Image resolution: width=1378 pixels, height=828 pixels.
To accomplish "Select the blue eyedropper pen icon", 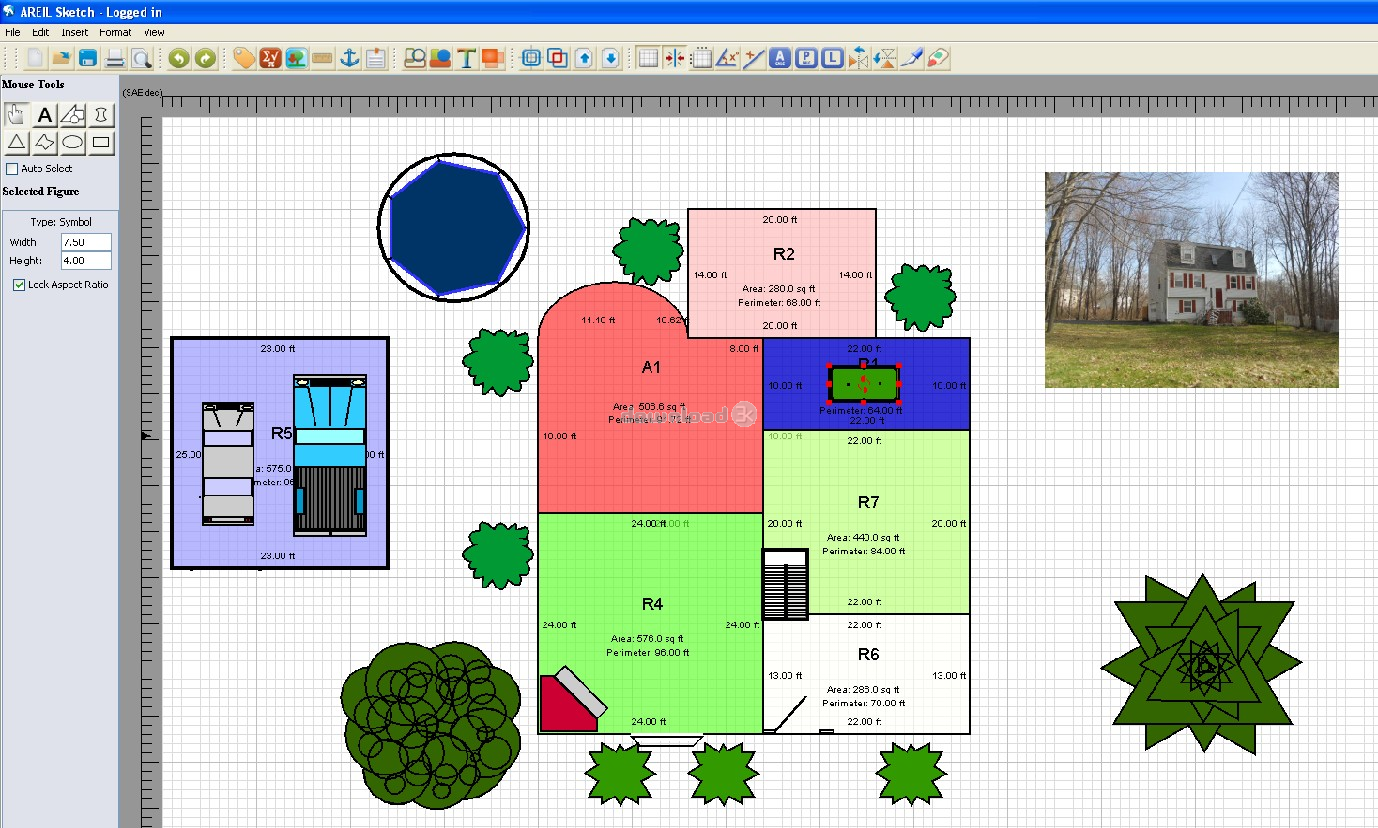I will coord(911,58).
